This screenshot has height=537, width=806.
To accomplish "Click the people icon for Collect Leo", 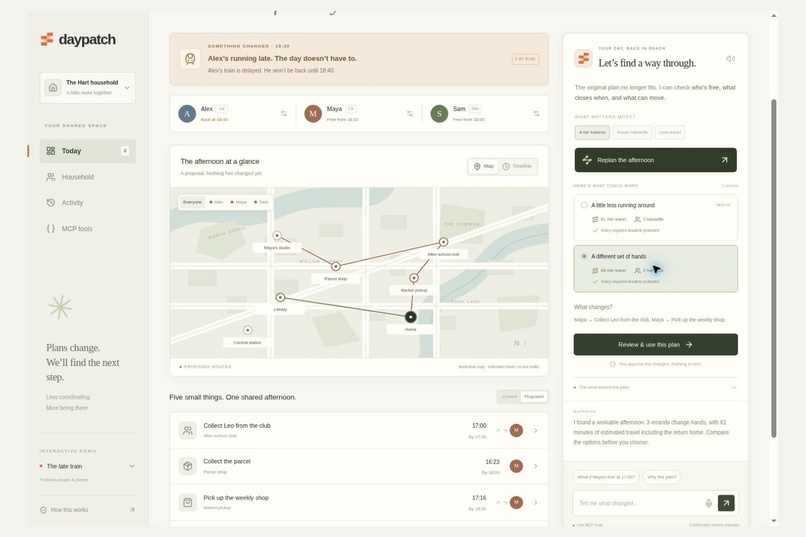I will coord(188,430).
